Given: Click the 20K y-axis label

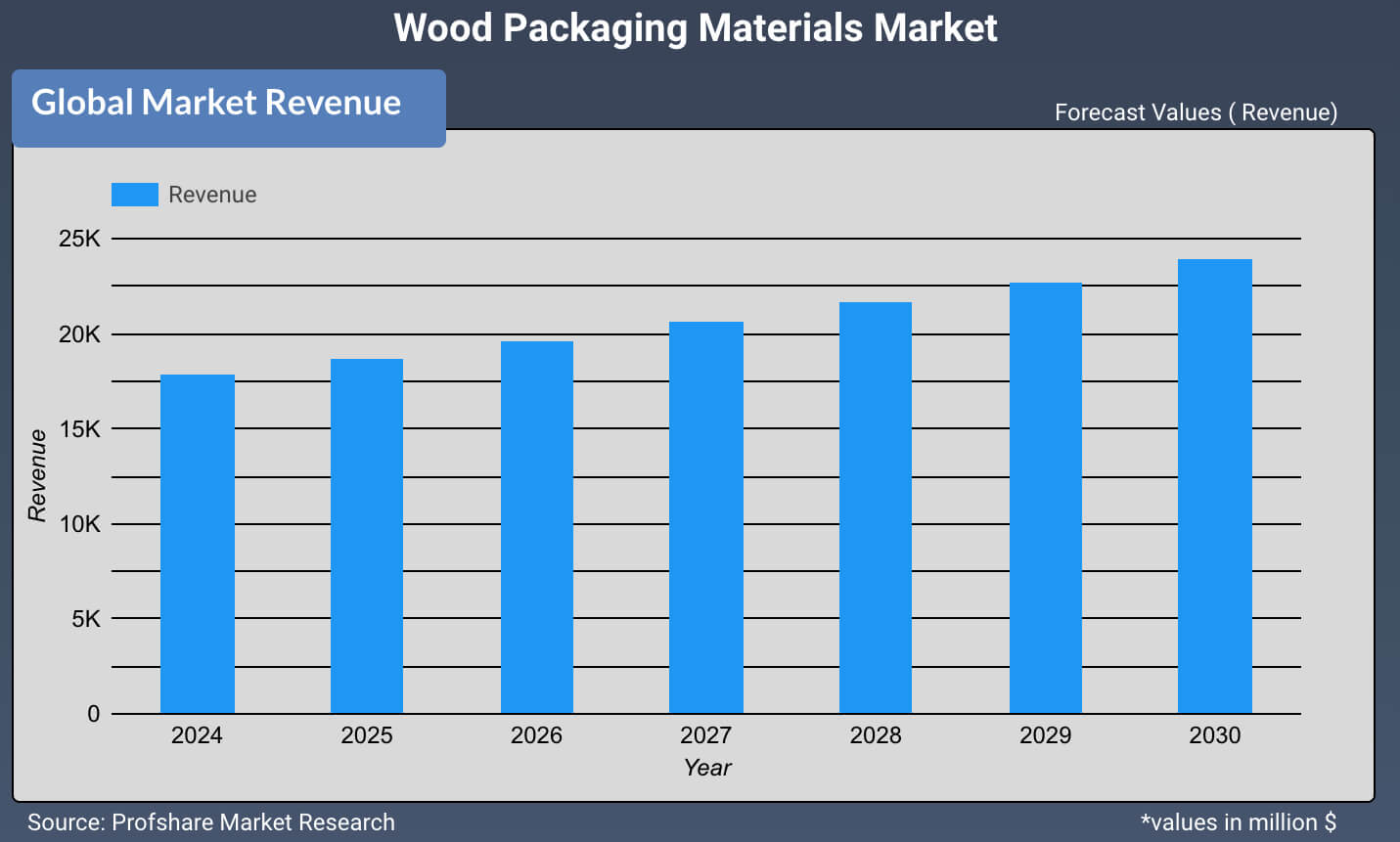Looking at the screenshot, I should [x=79, y=334].
